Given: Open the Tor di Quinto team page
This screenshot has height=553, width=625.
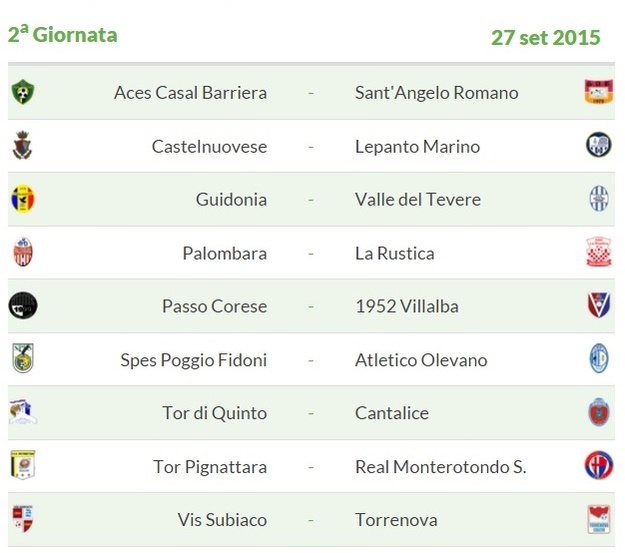Looking at the screenshot, I should [215, 413].
